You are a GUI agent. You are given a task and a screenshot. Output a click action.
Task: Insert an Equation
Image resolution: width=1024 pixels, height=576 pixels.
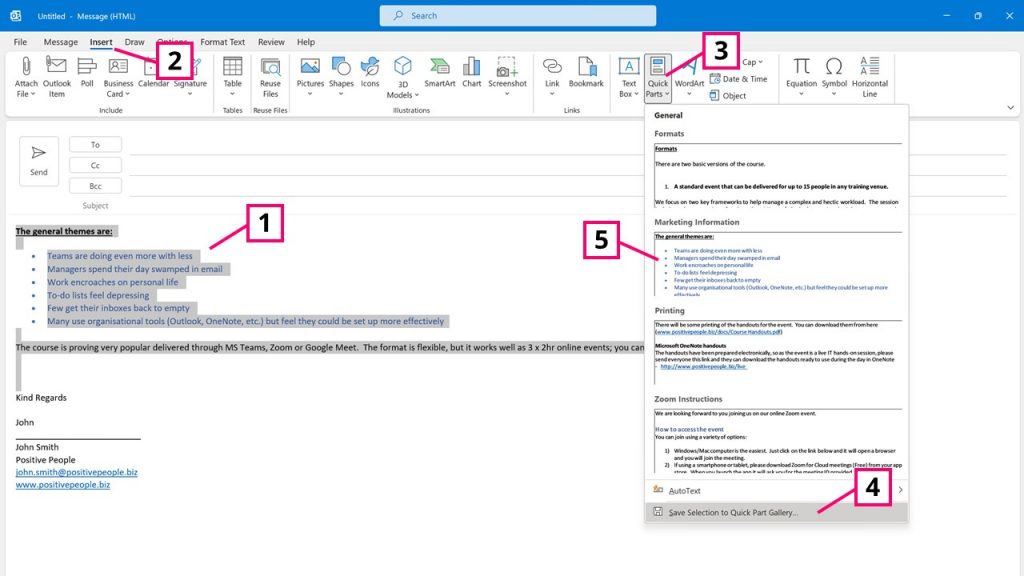click(x=803, y=72)
